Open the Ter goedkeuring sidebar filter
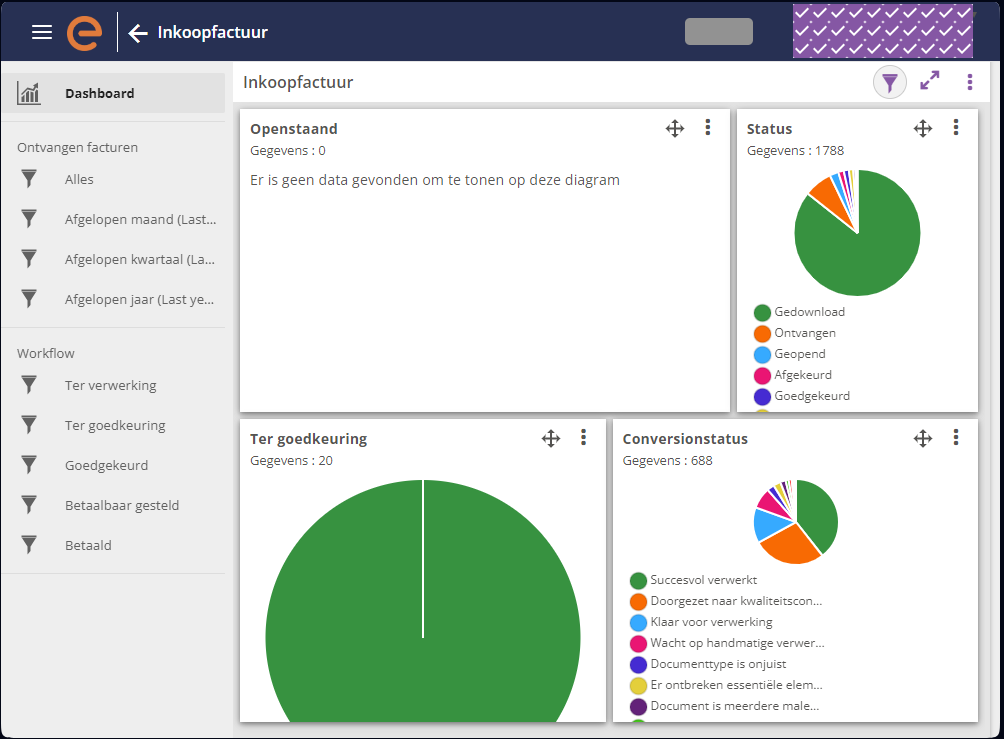 coord(115,425)
